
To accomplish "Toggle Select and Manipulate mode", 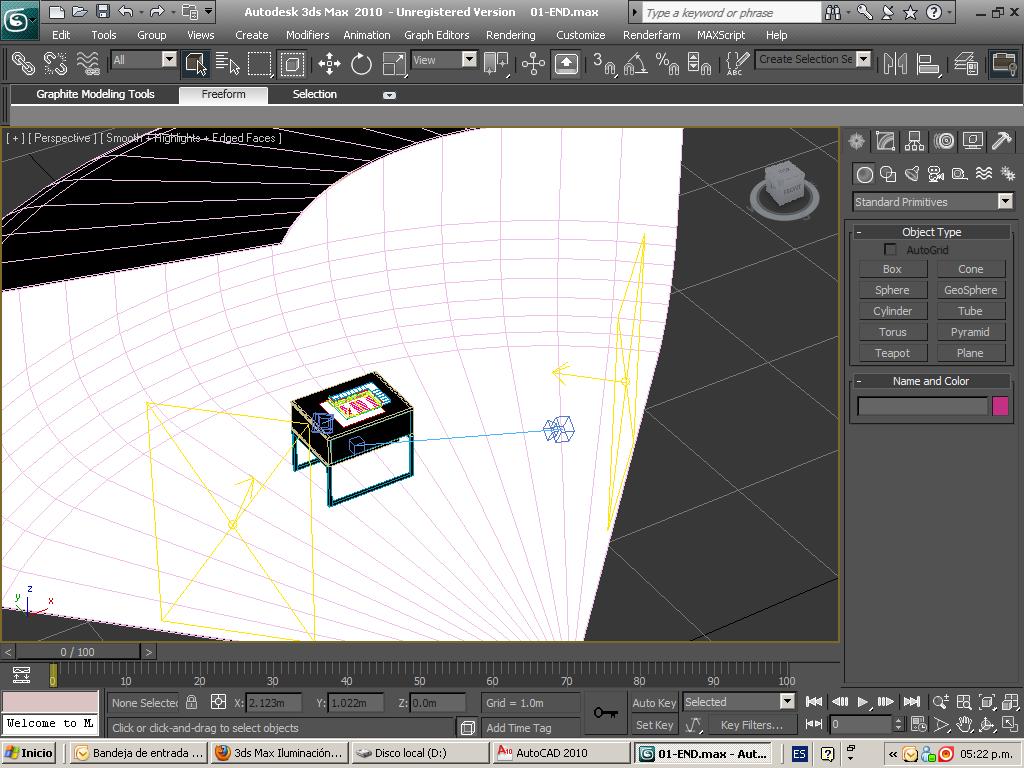I will click(533, 63).
